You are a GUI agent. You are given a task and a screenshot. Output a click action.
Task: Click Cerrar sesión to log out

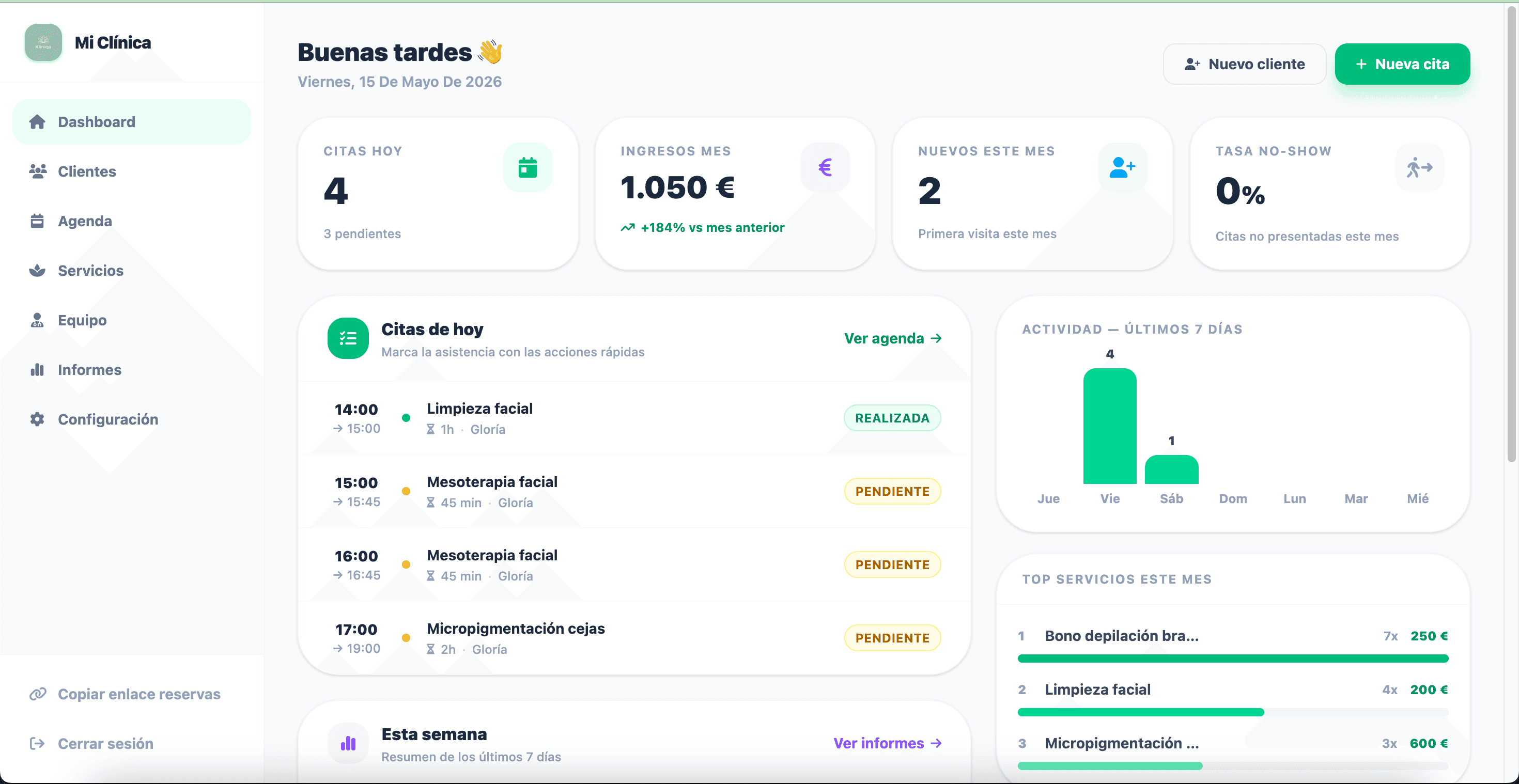click(132, 743)
